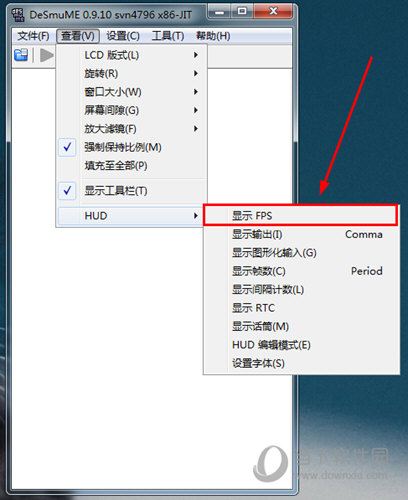Click the open ROM folder toolbar icon
Image resolution: width=408 pixels, height=500 pixels.
click(x=21, y=55)
